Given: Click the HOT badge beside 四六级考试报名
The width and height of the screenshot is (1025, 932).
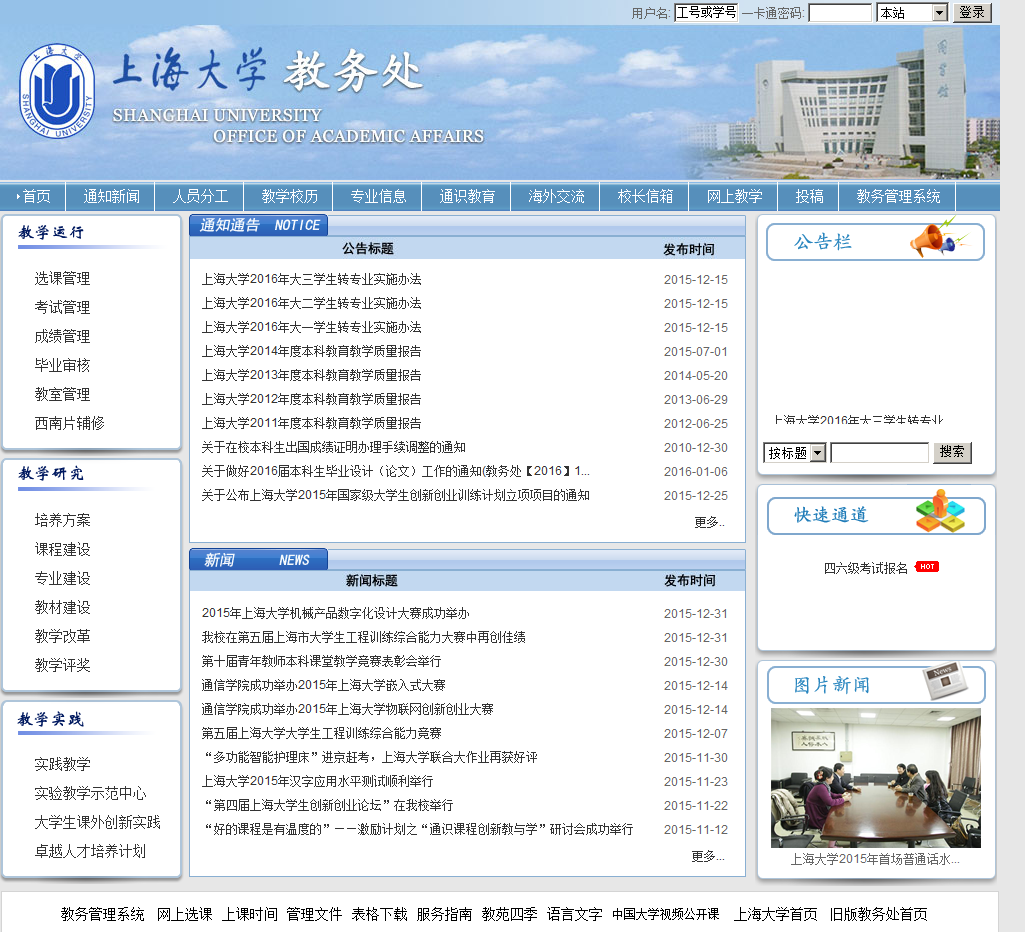Looking at the screenshot, I should point(927,567).
